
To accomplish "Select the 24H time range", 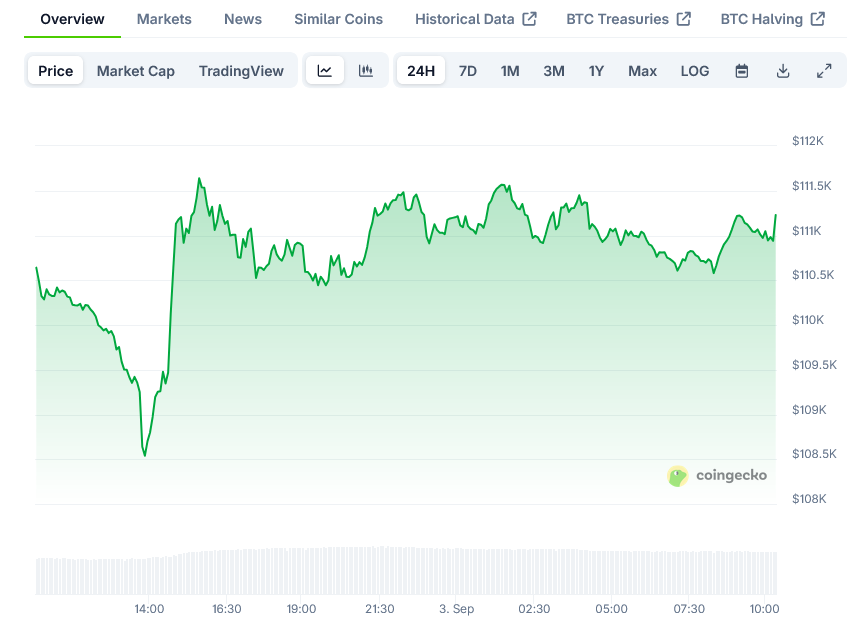I will (x=421, y=71).
